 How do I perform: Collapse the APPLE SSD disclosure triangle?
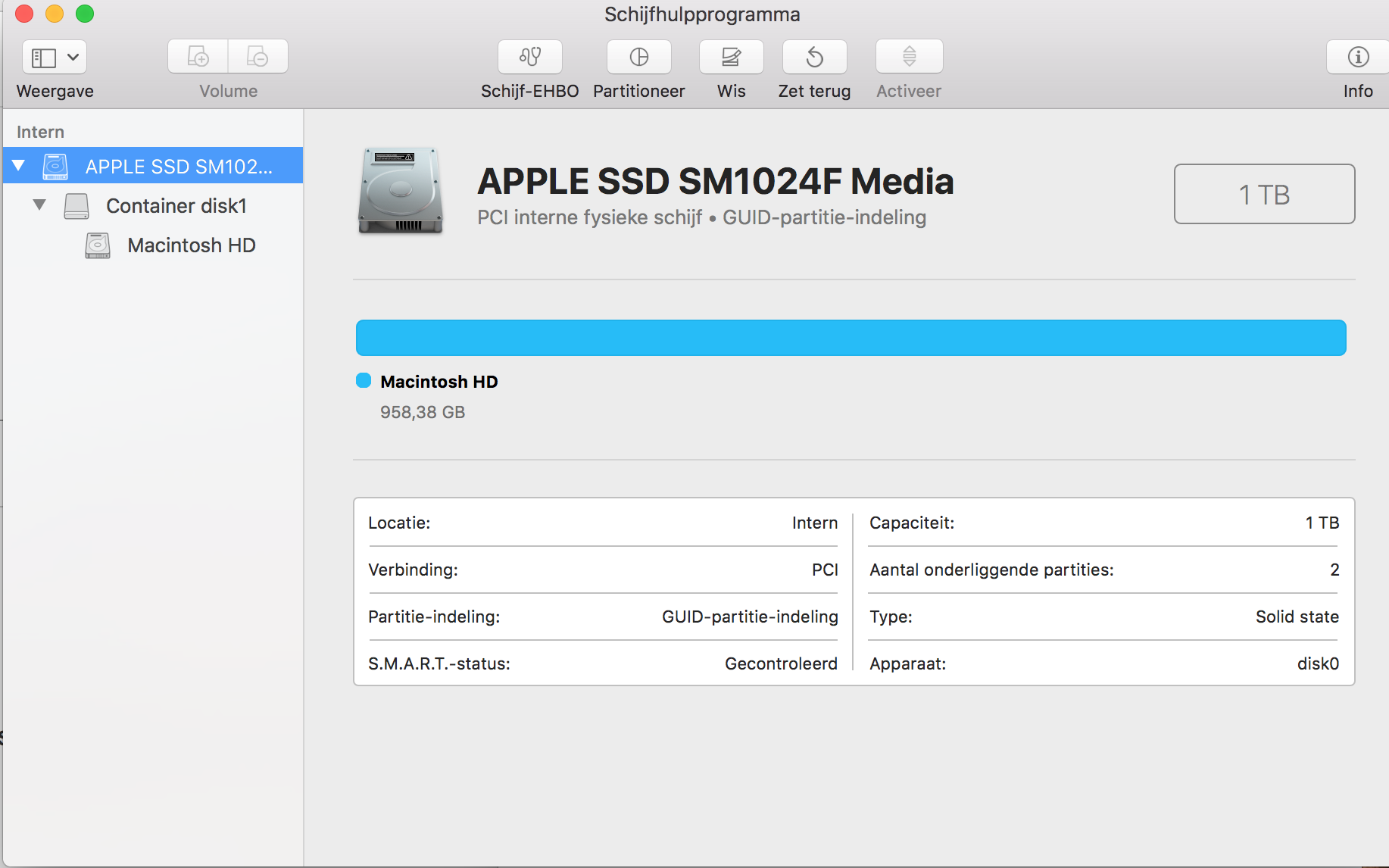pyautogui.click(x=19, y=165)
